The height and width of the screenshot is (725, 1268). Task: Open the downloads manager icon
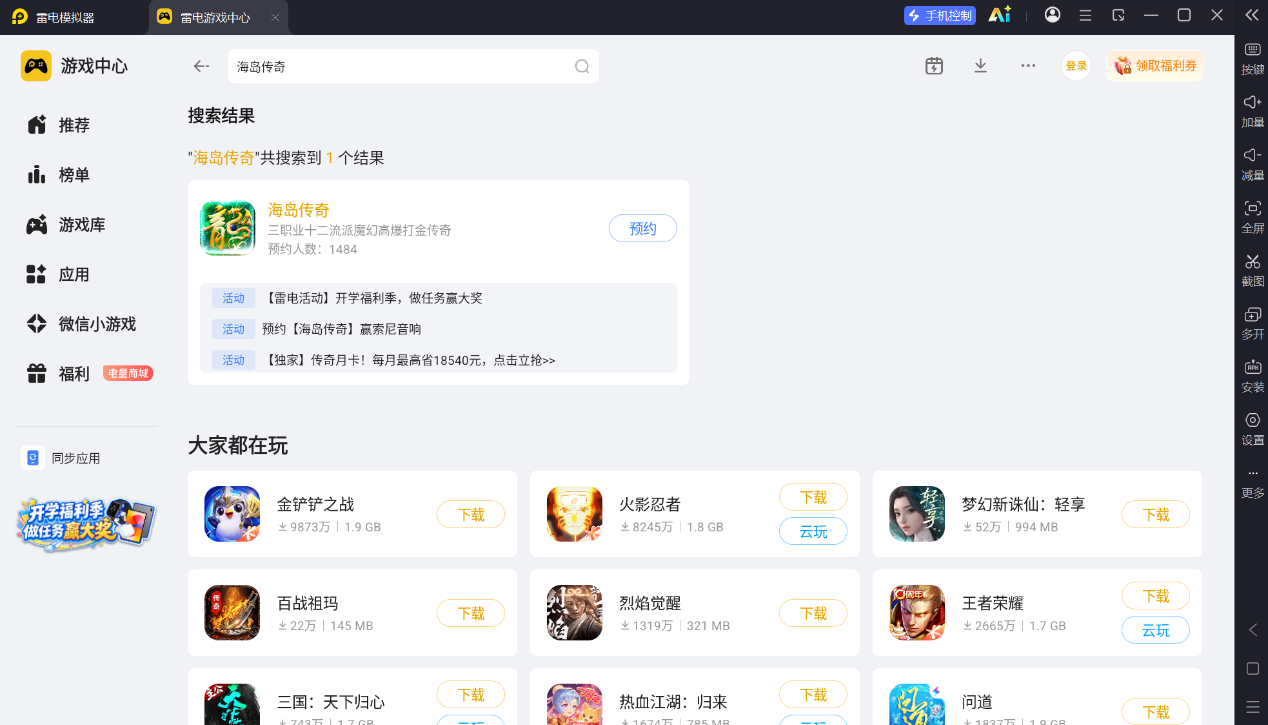coord(980,66)
